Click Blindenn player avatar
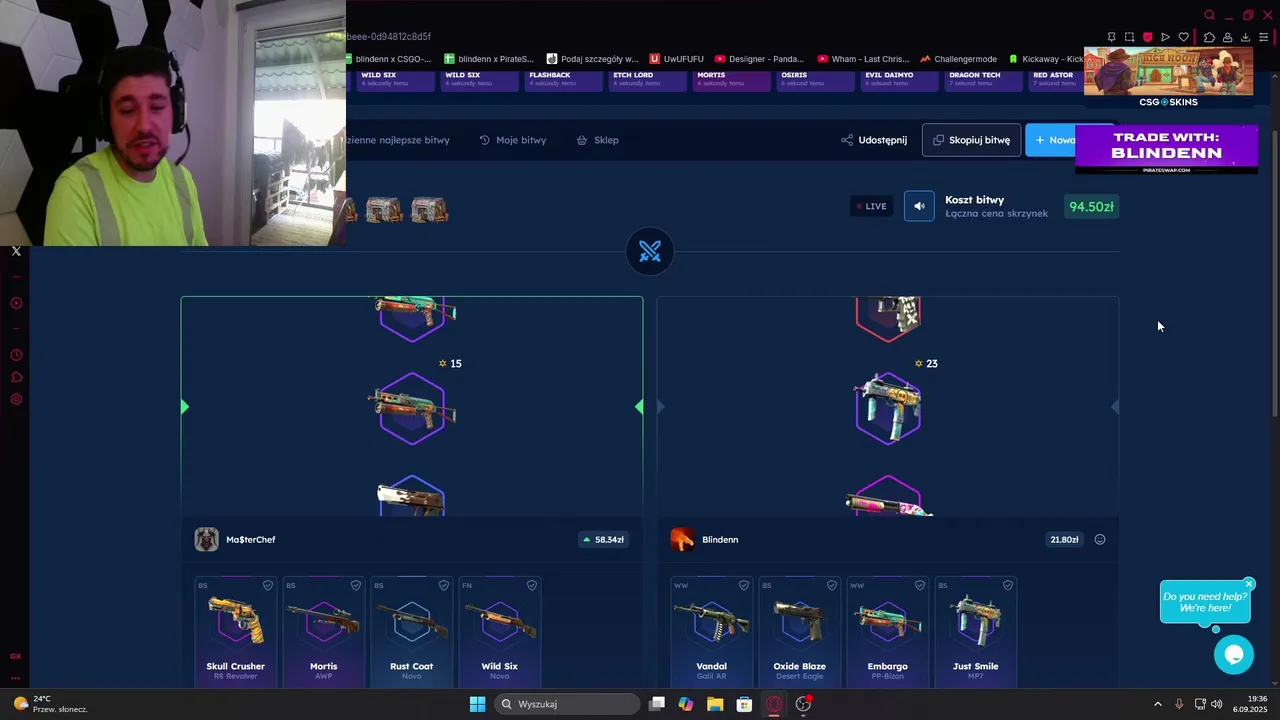 pyautogui.click(x=682, y=539)
